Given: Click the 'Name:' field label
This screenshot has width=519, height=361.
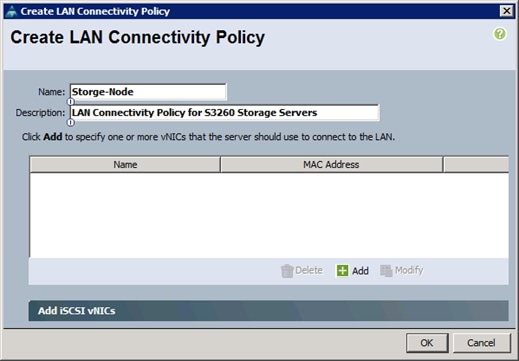Looking at the screenshot, I should click(52, 92).
